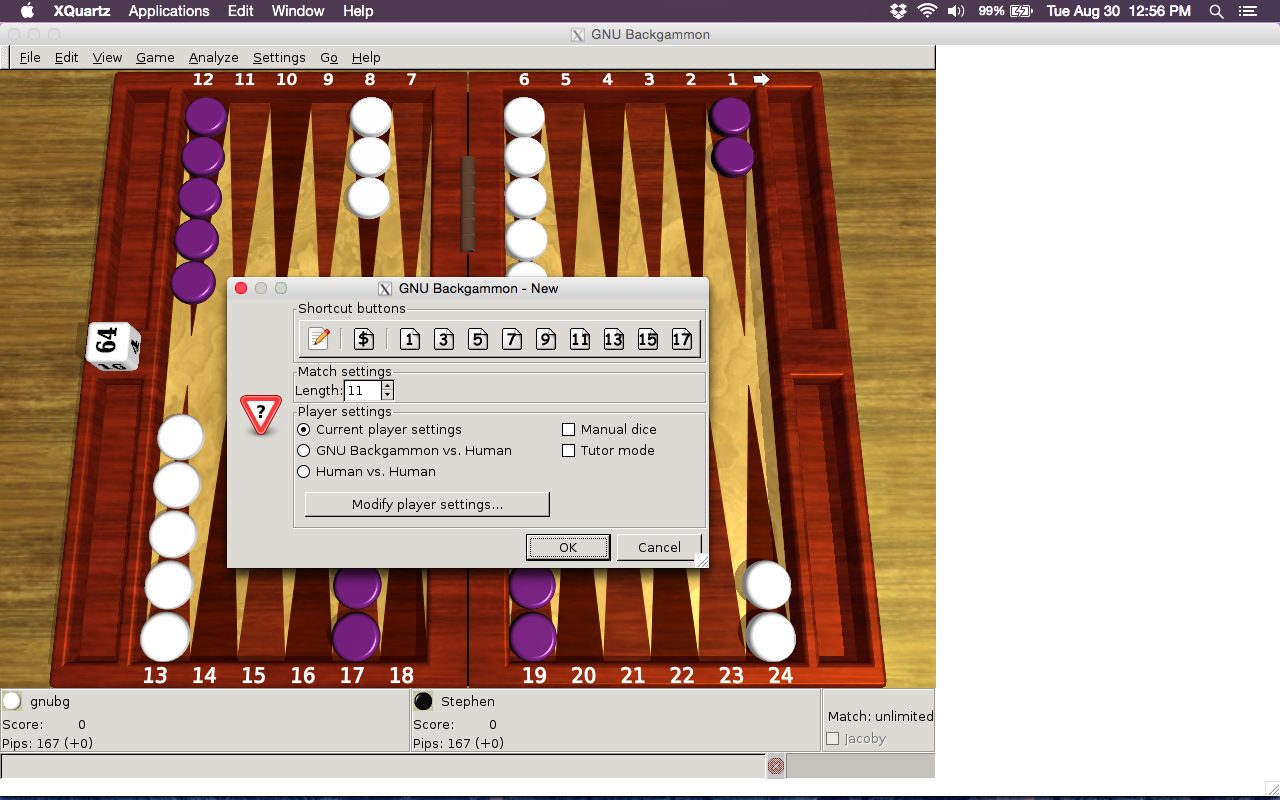This screenshot has height=800, width=1280.
Task: Click the battery status icon
Action: (1021, 11)
